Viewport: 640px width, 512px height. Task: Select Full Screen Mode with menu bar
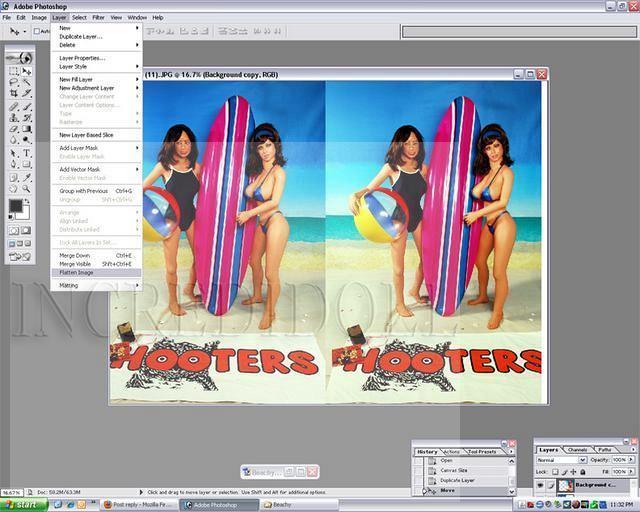click(x=20, y=244)
